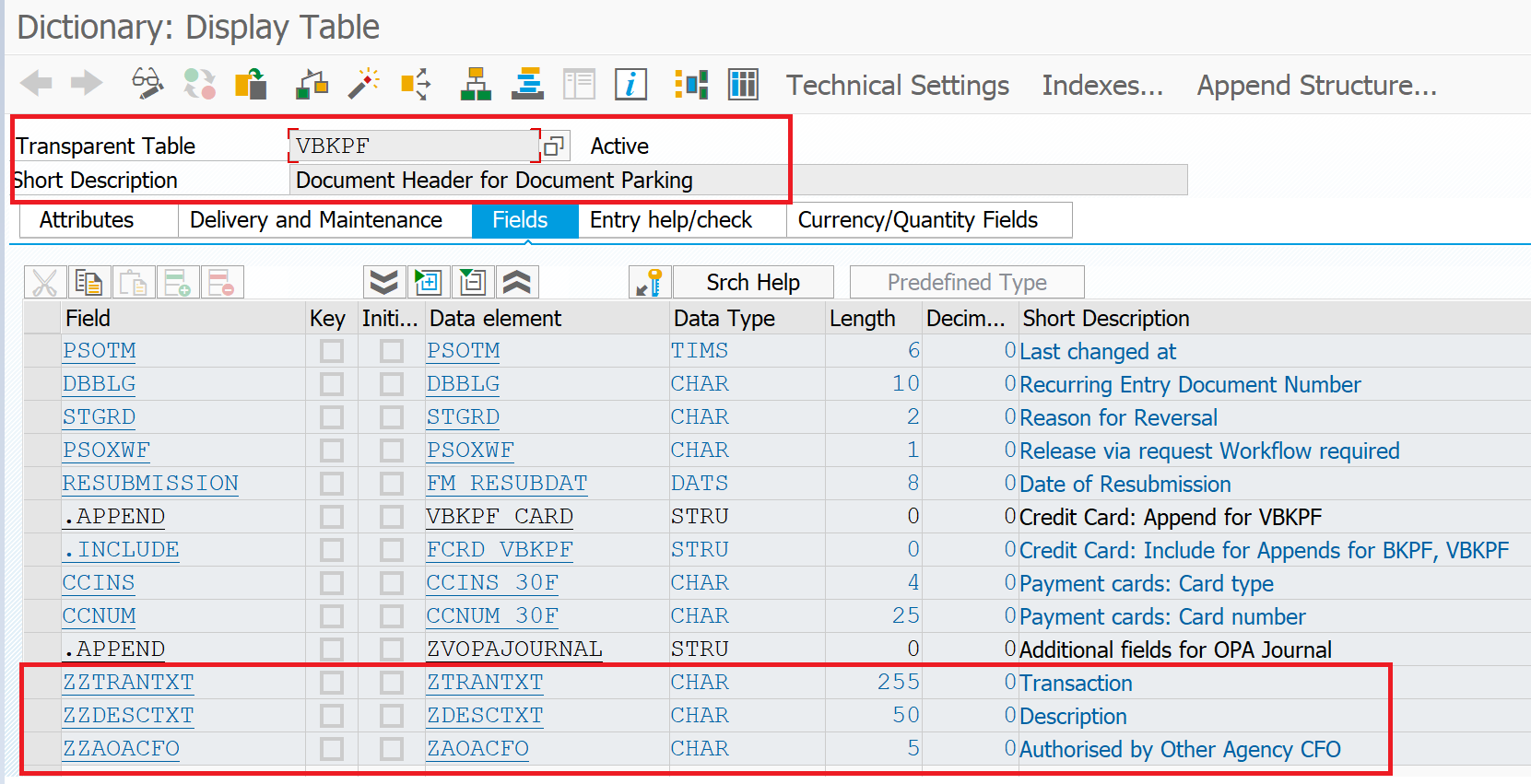Screen dimensions: 1531x784
Task: Check the Key checkbox for CCNUM field
Action: (x=332, y=616)
